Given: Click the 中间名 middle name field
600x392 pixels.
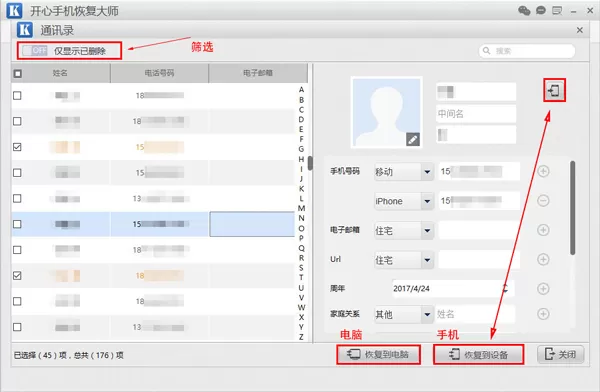Looking at the screenshot, I should (x=476, y=114).
